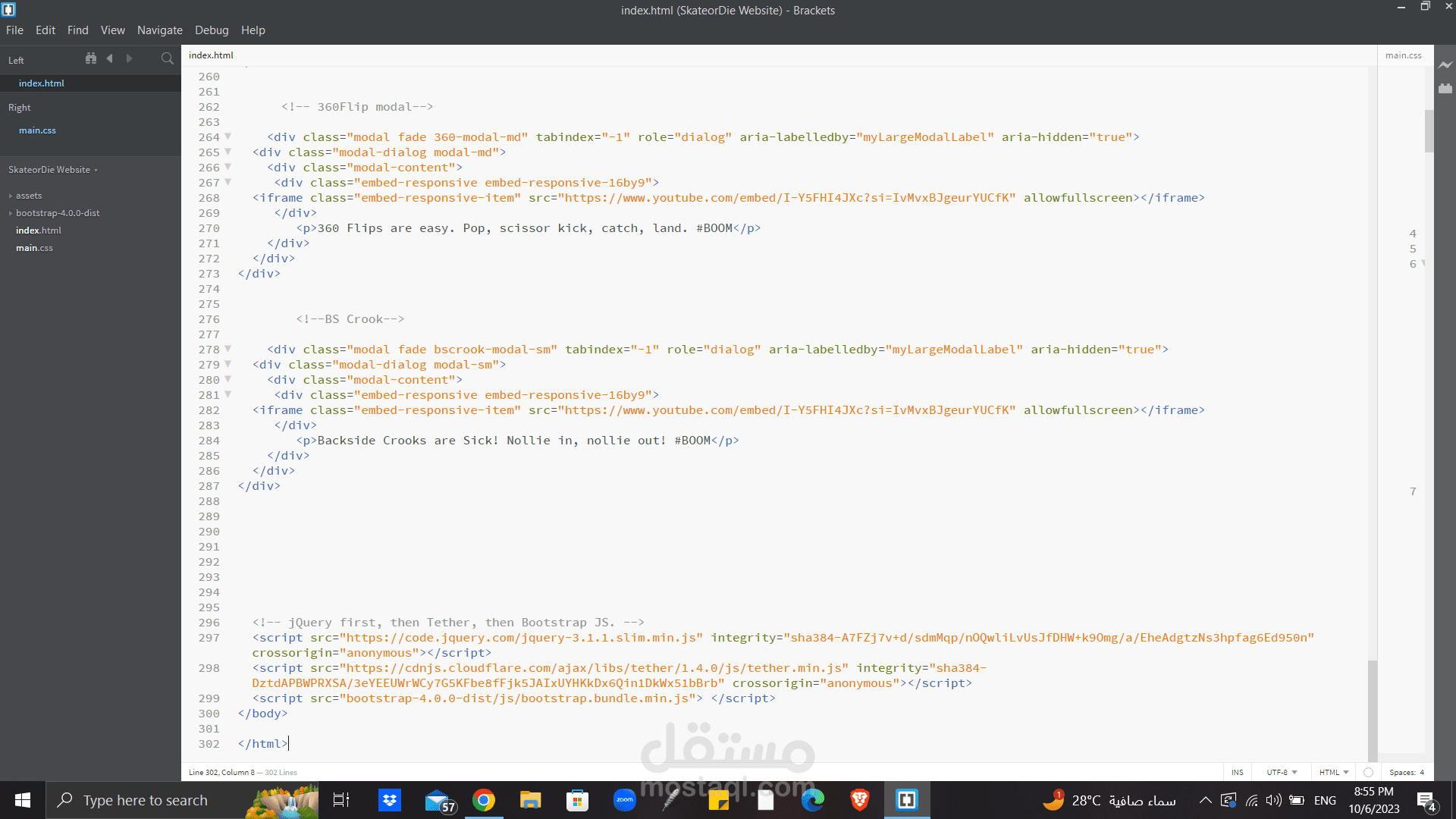Click the binoculars Show in File Tree icon
This screenshot has height=819, width=1456.
[91, 58]
